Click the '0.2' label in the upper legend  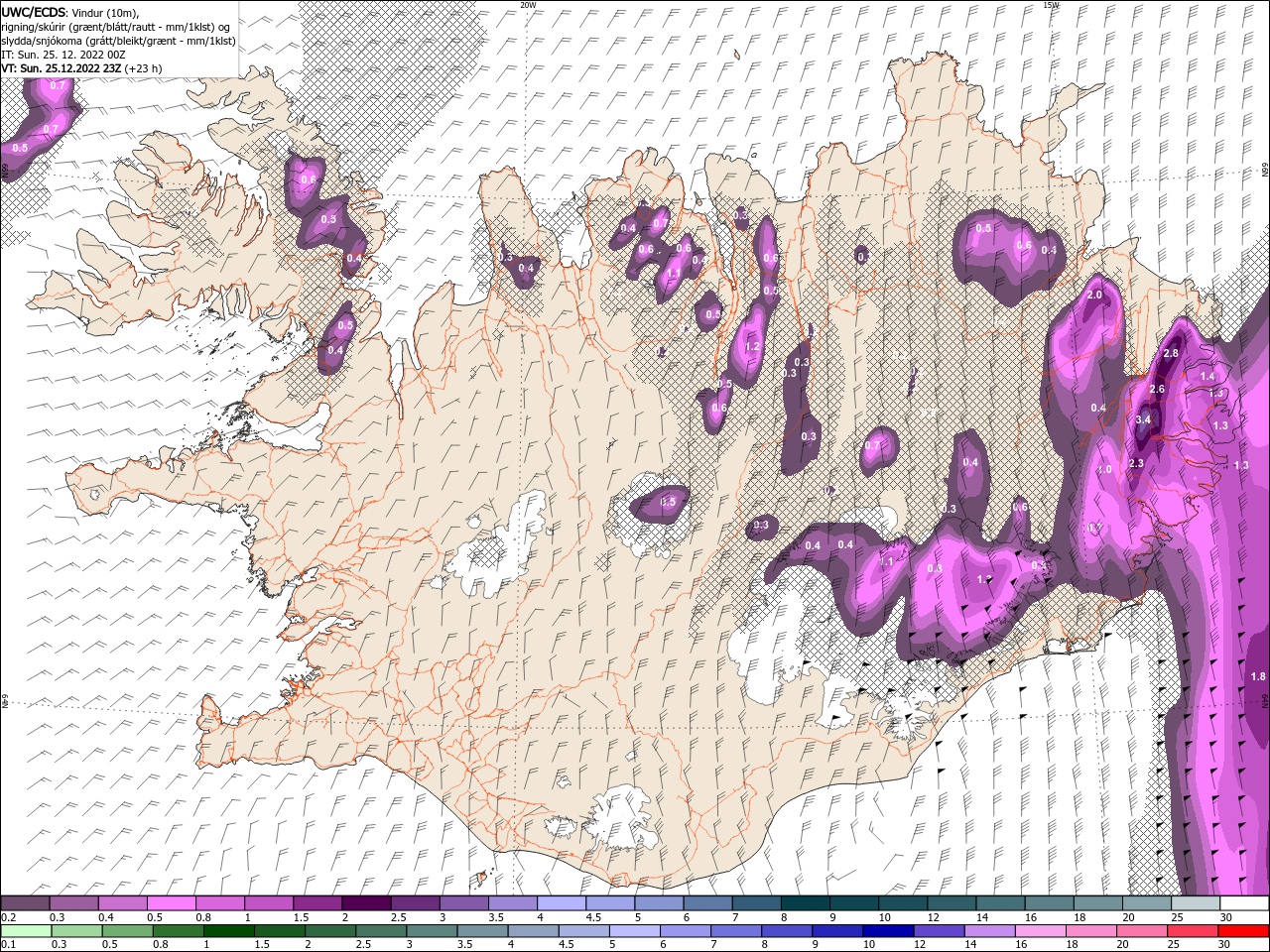click(9, 917)
